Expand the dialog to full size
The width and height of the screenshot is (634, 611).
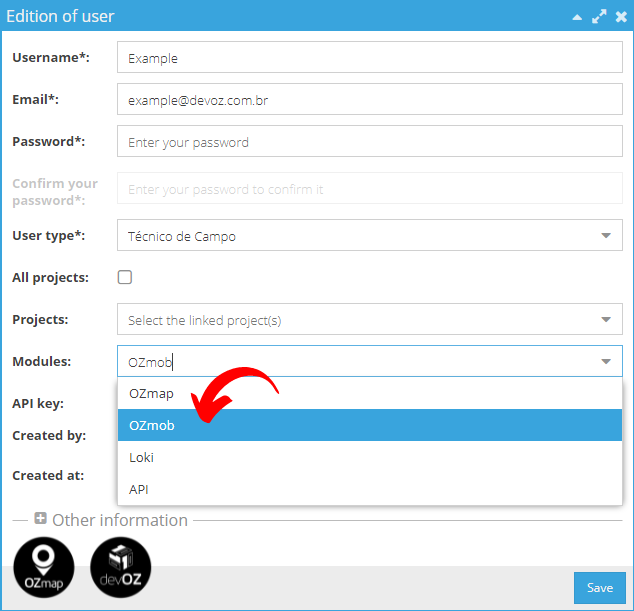599,17
